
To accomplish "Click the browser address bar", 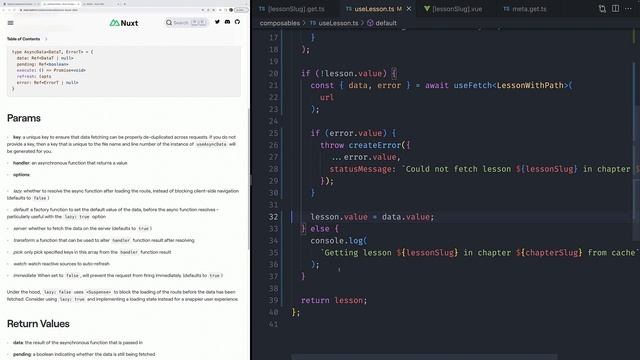I will [110, 10].
